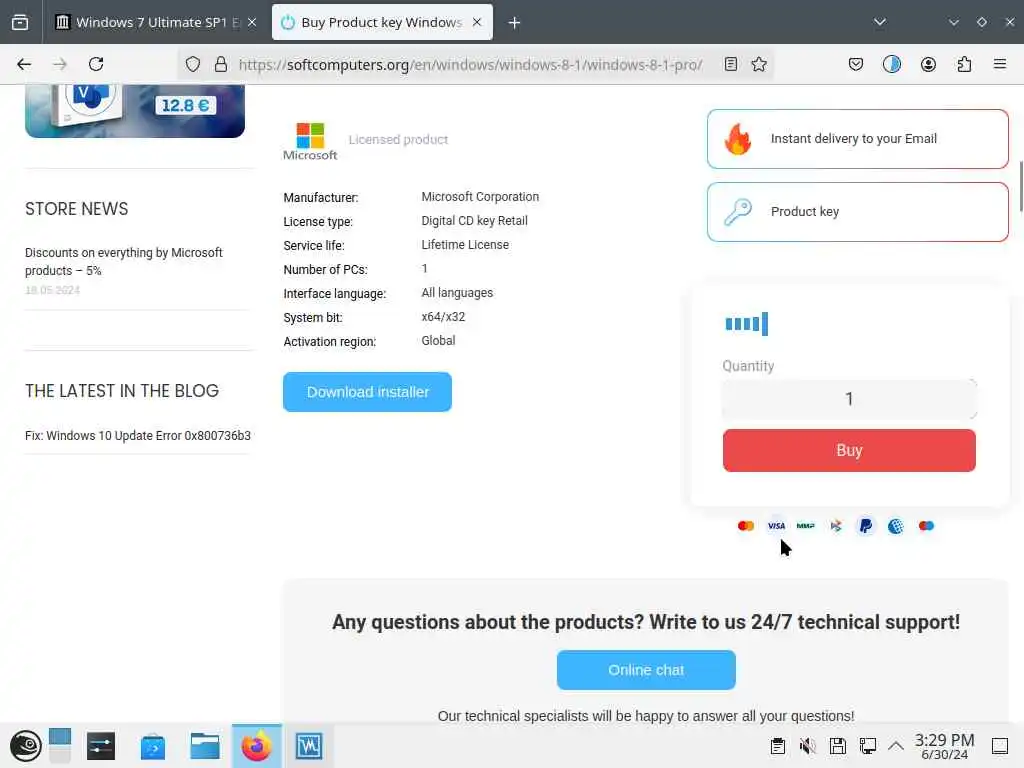Unmute the audio volume tray icon
1024x768 pixels.
tap(808, 746)
